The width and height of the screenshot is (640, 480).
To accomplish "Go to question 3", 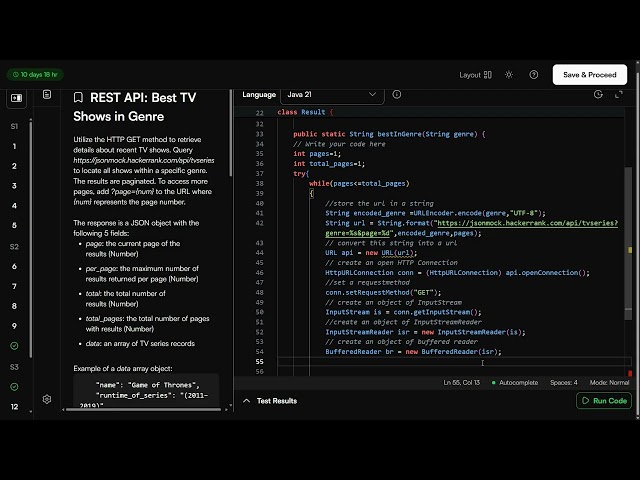I will [x=14, y=186].
